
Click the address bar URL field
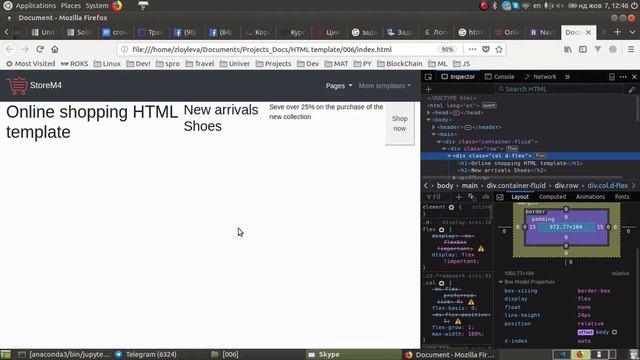[x=282, y=49]
